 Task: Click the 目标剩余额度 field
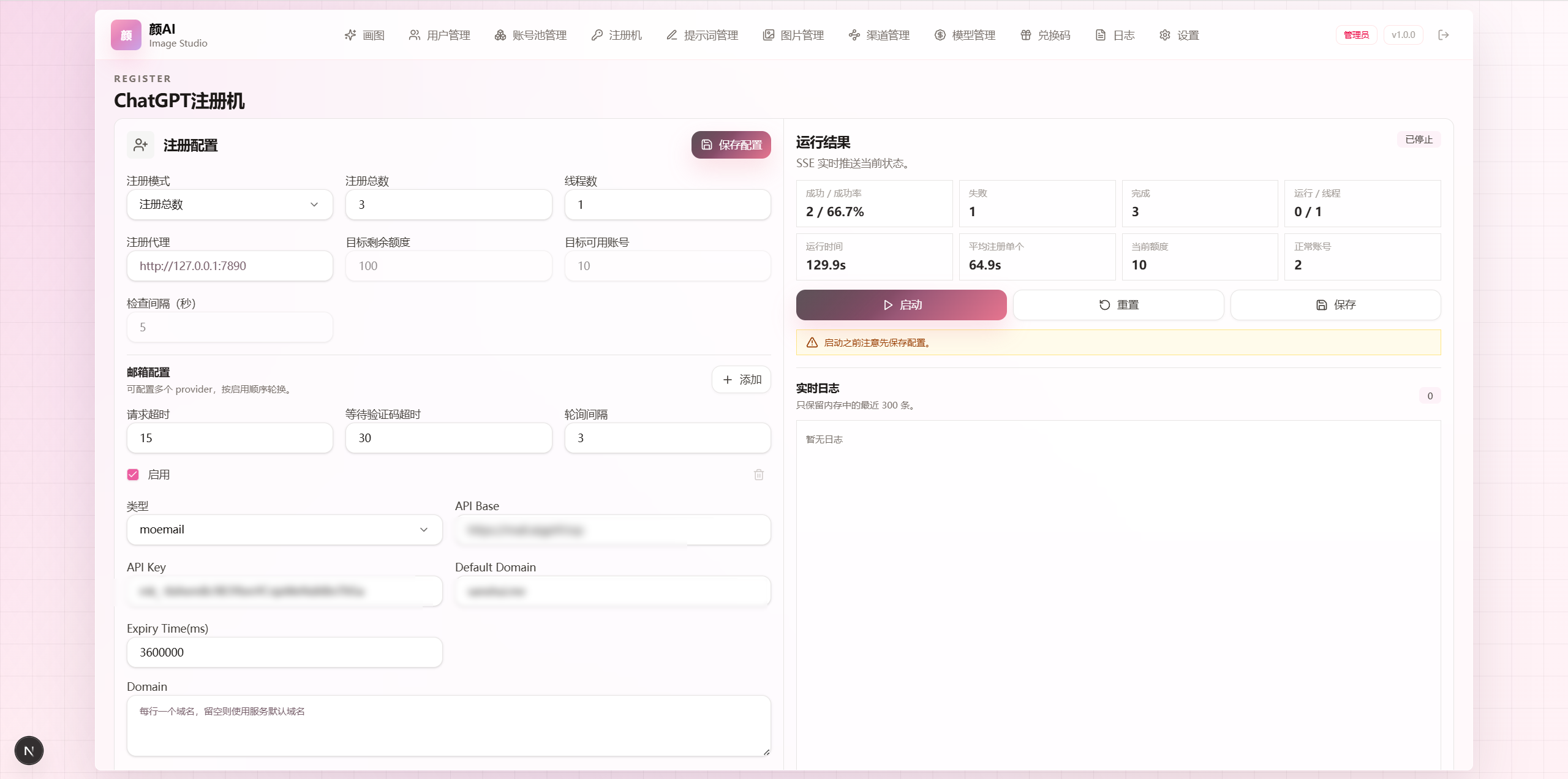[449, 266]
